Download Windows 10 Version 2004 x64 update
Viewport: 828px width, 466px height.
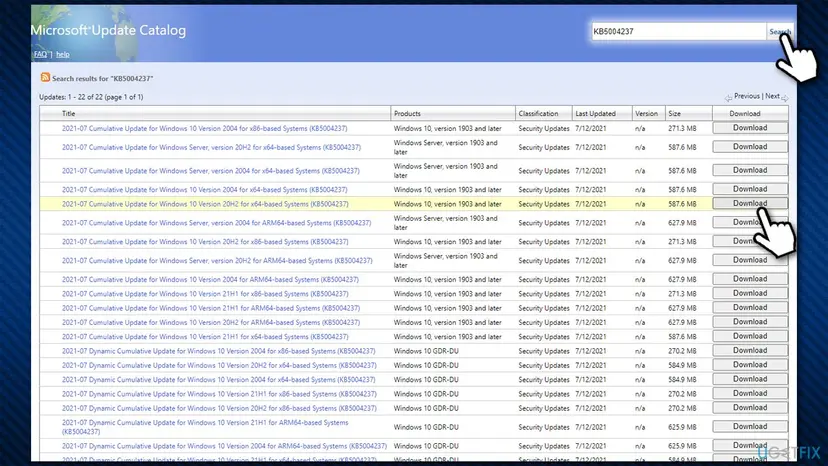750,189
